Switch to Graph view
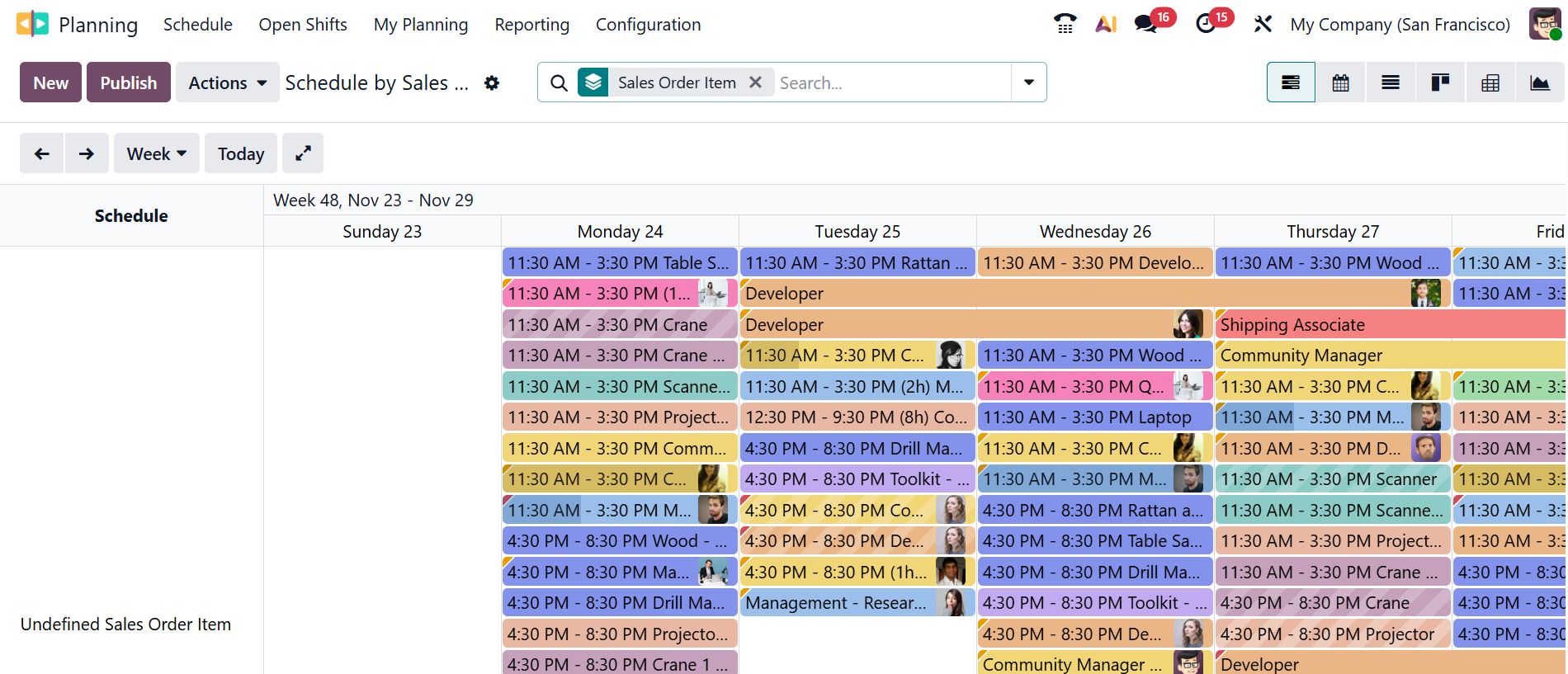The width and height of the screenshot is (1568, 674). pos(1539,82)
